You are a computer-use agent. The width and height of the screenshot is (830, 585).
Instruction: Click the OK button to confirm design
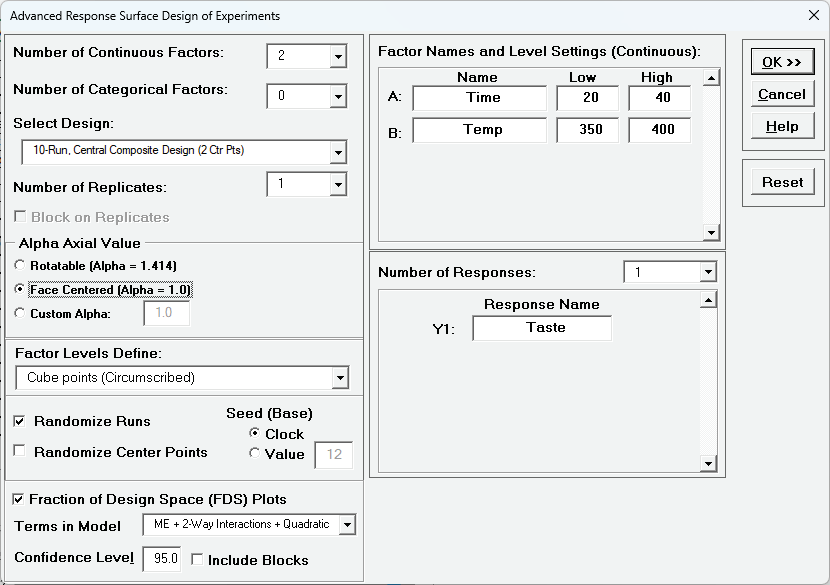click(781, 61)
